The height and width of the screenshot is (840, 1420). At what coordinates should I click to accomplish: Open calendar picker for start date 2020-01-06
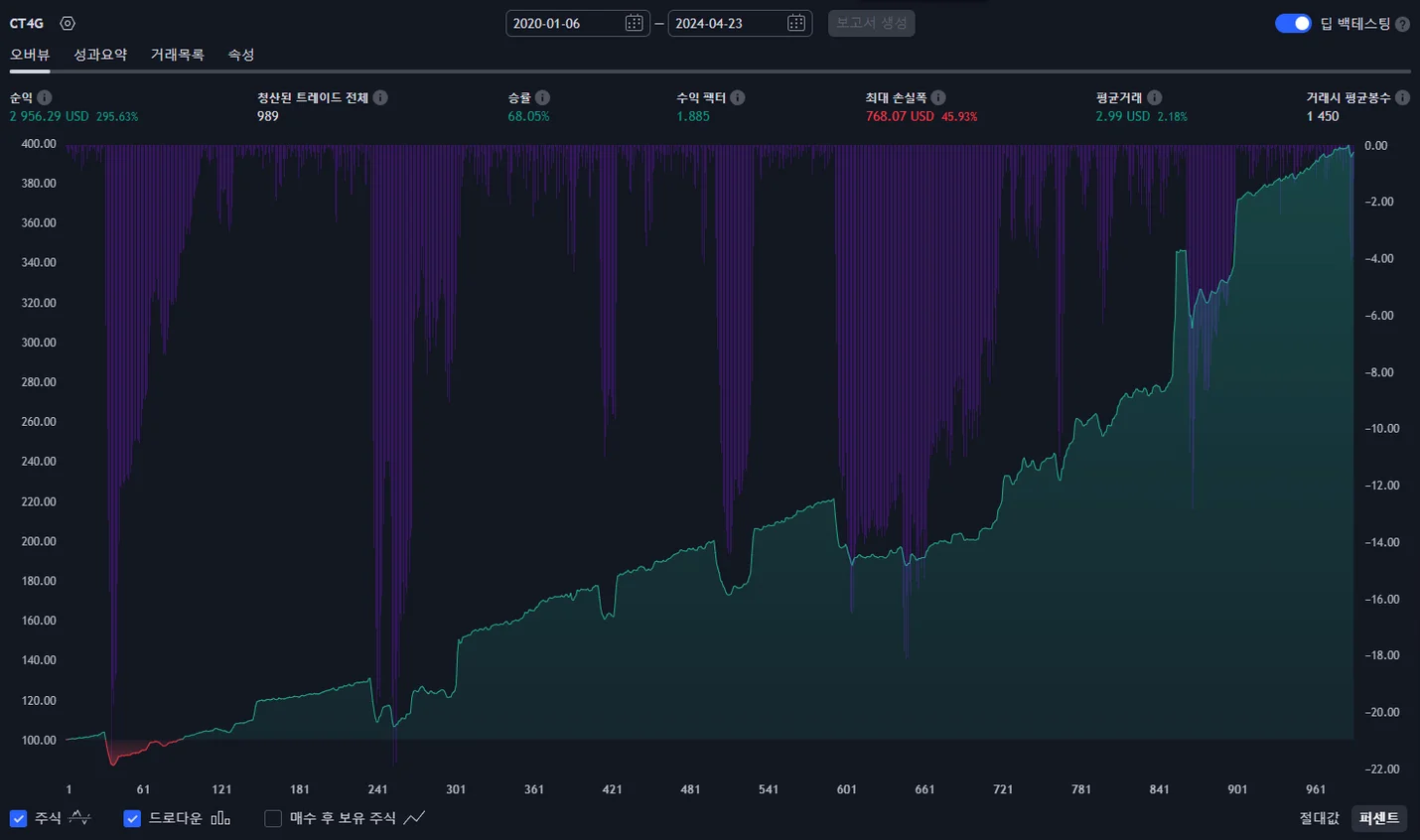634,23
